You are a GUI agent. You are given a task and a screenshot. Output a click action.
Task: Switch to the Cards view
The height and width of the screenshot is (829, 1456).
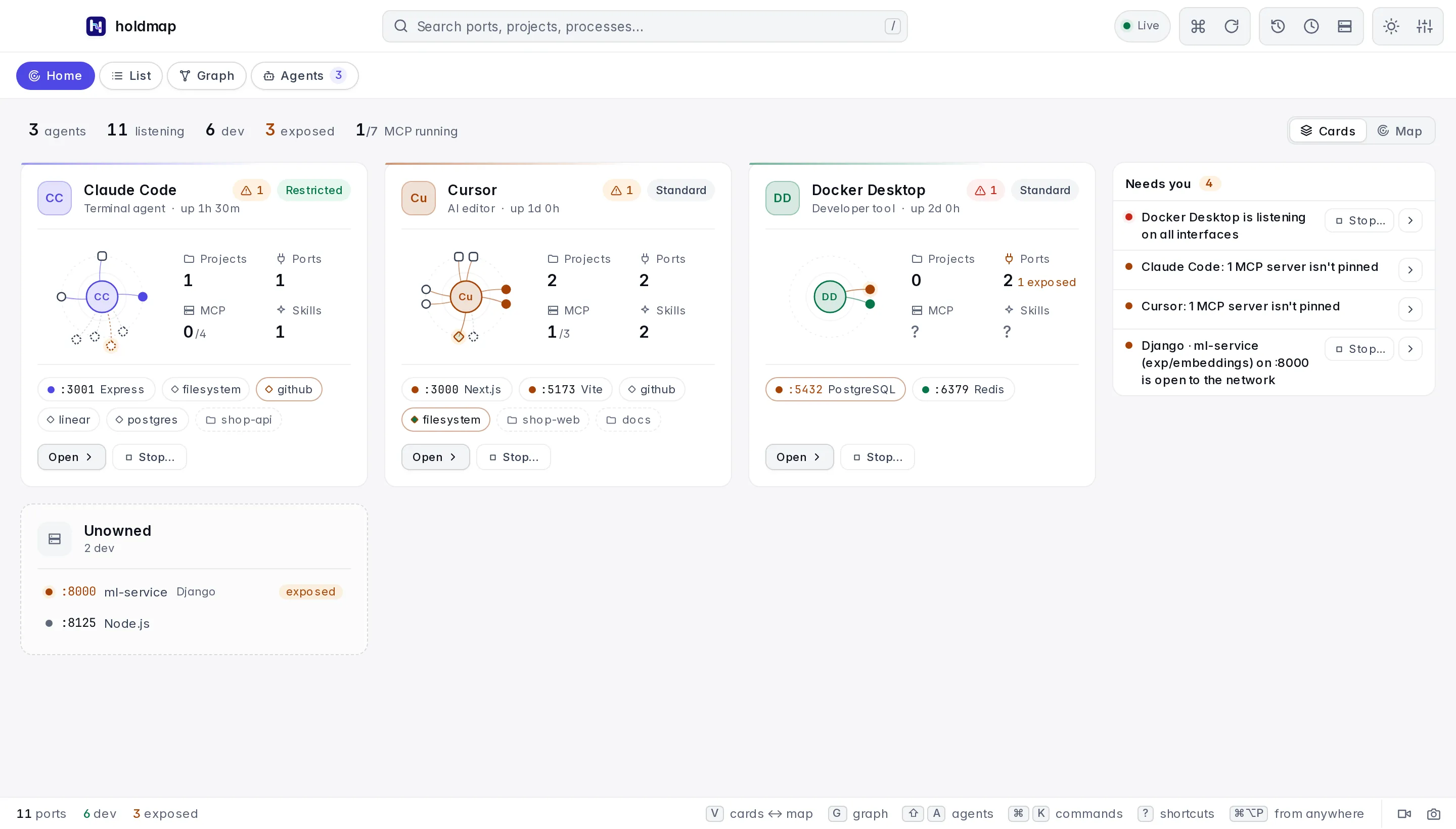(x=1327, y=131)
